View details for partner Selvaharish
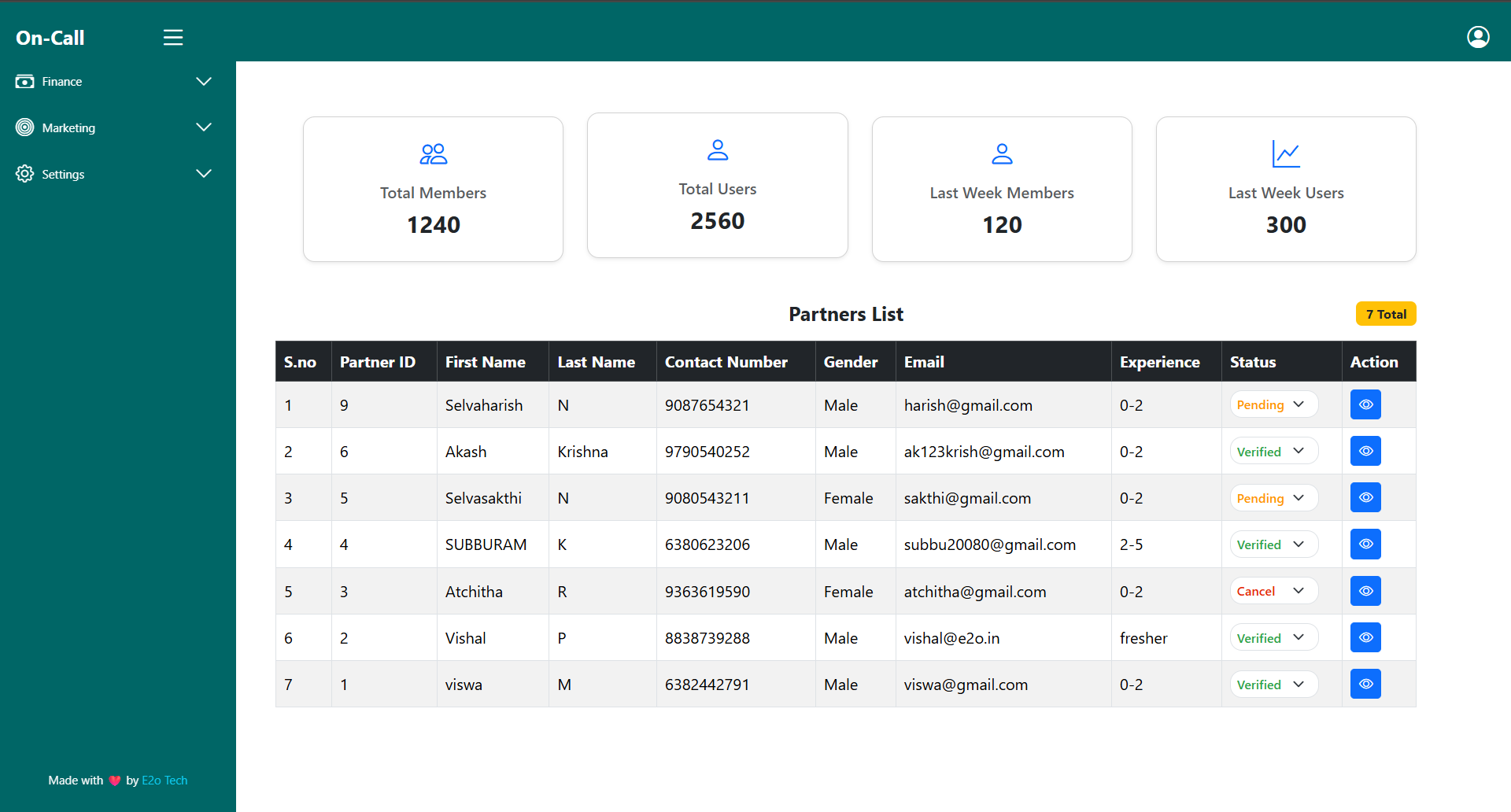The image size is (1511, 812). (x=1365, y=405)
